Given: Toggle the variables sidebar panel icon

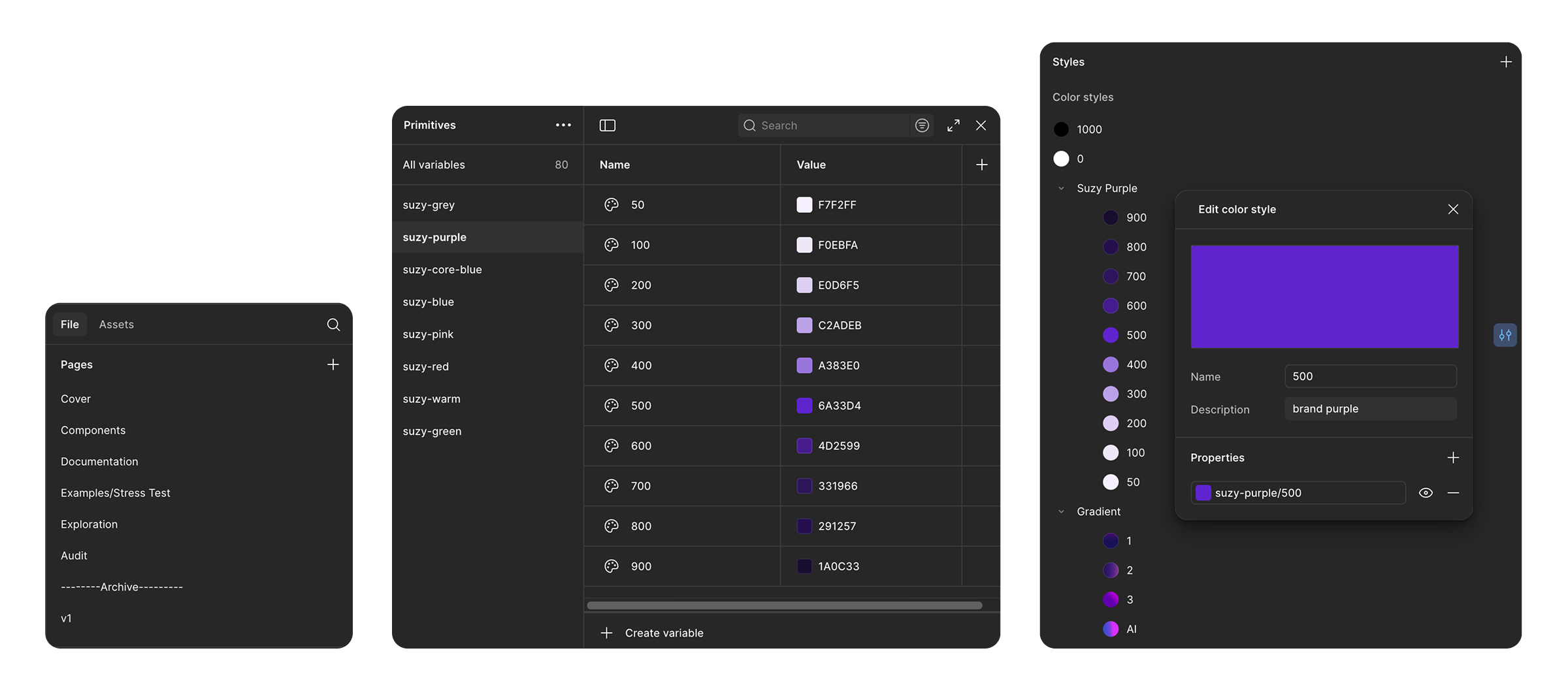Looking at the screenshot, I should pyautogui.click(x=608, y=125).
